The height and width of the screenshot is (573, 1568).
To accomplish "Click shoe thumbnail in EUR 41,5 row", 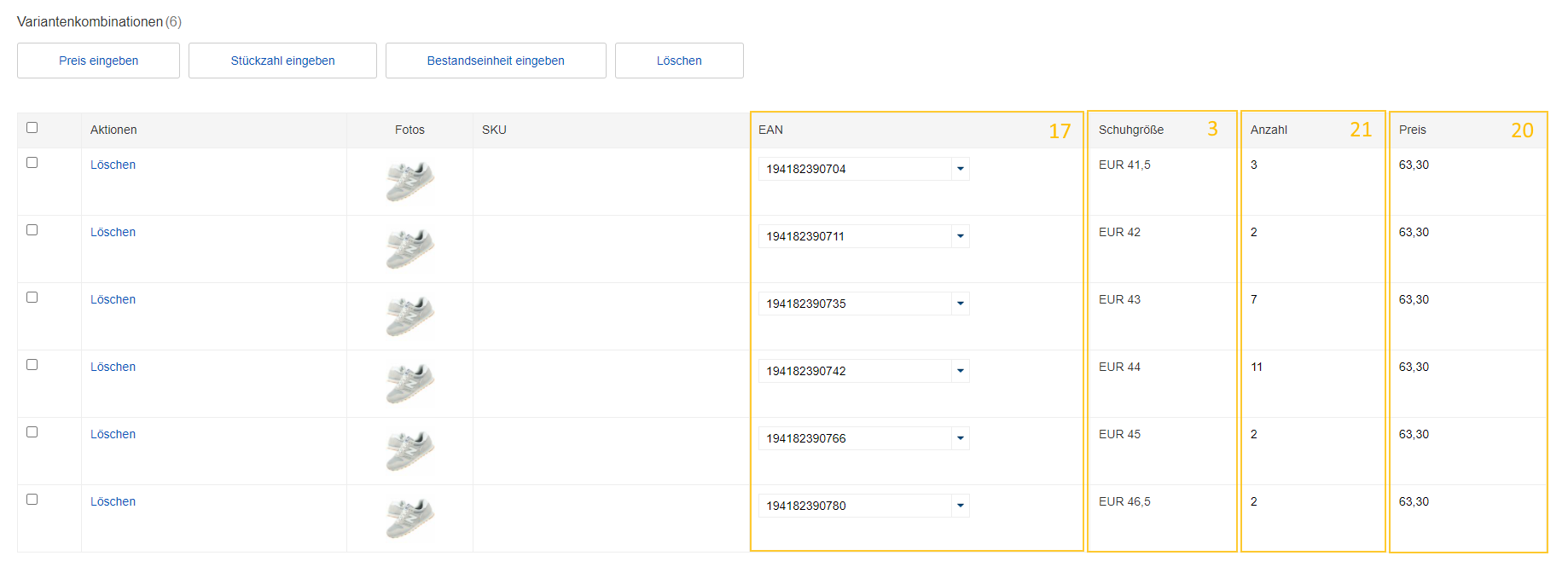I will 409,182.
